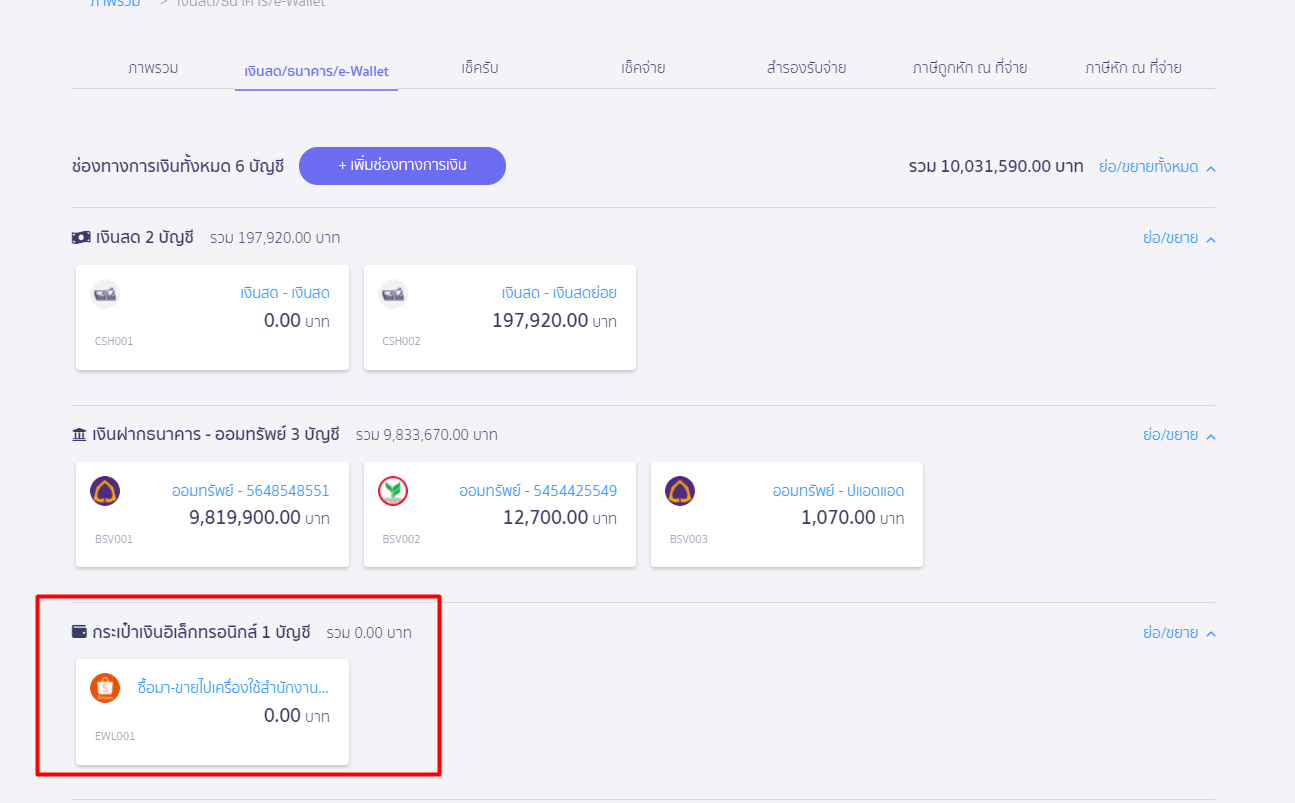Viewport: 1295px width, 803px height.
Task: Open the เช็ครับ tab
Action: (x=480, y=68)
